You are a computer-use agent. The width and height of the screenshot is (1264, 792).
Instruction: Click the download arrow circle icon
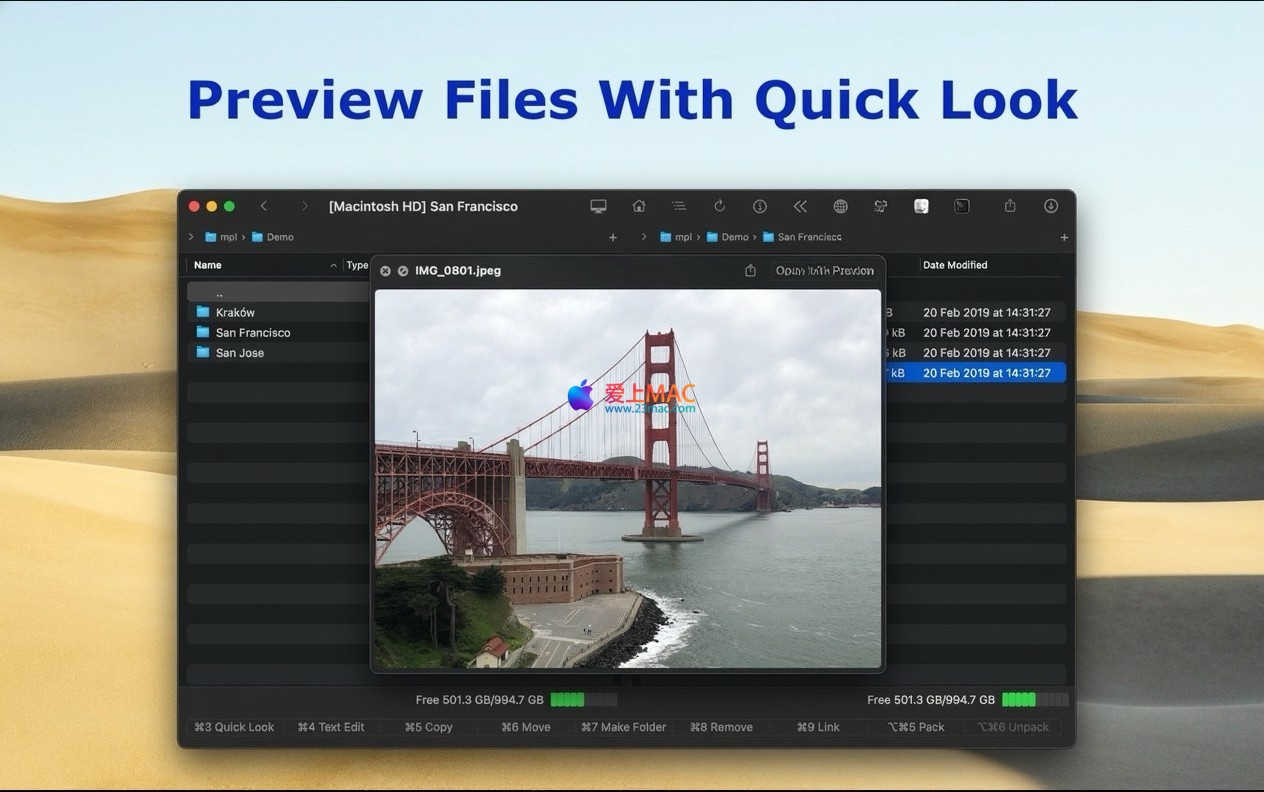click(x=1051, y=206)
